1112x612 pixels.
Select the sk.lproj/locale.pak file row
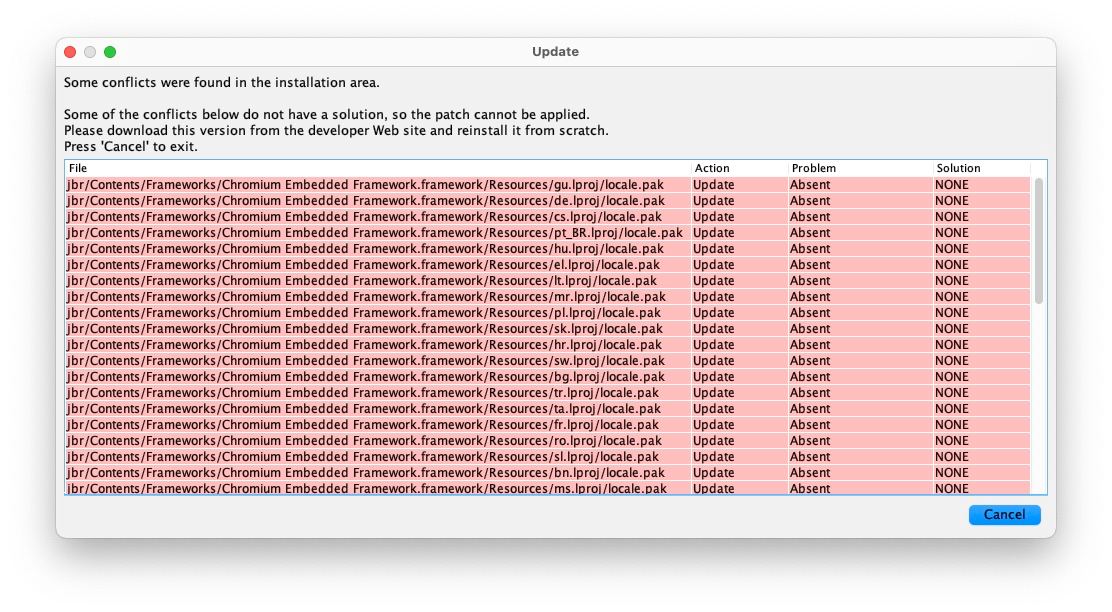click(x=547, y=328)
